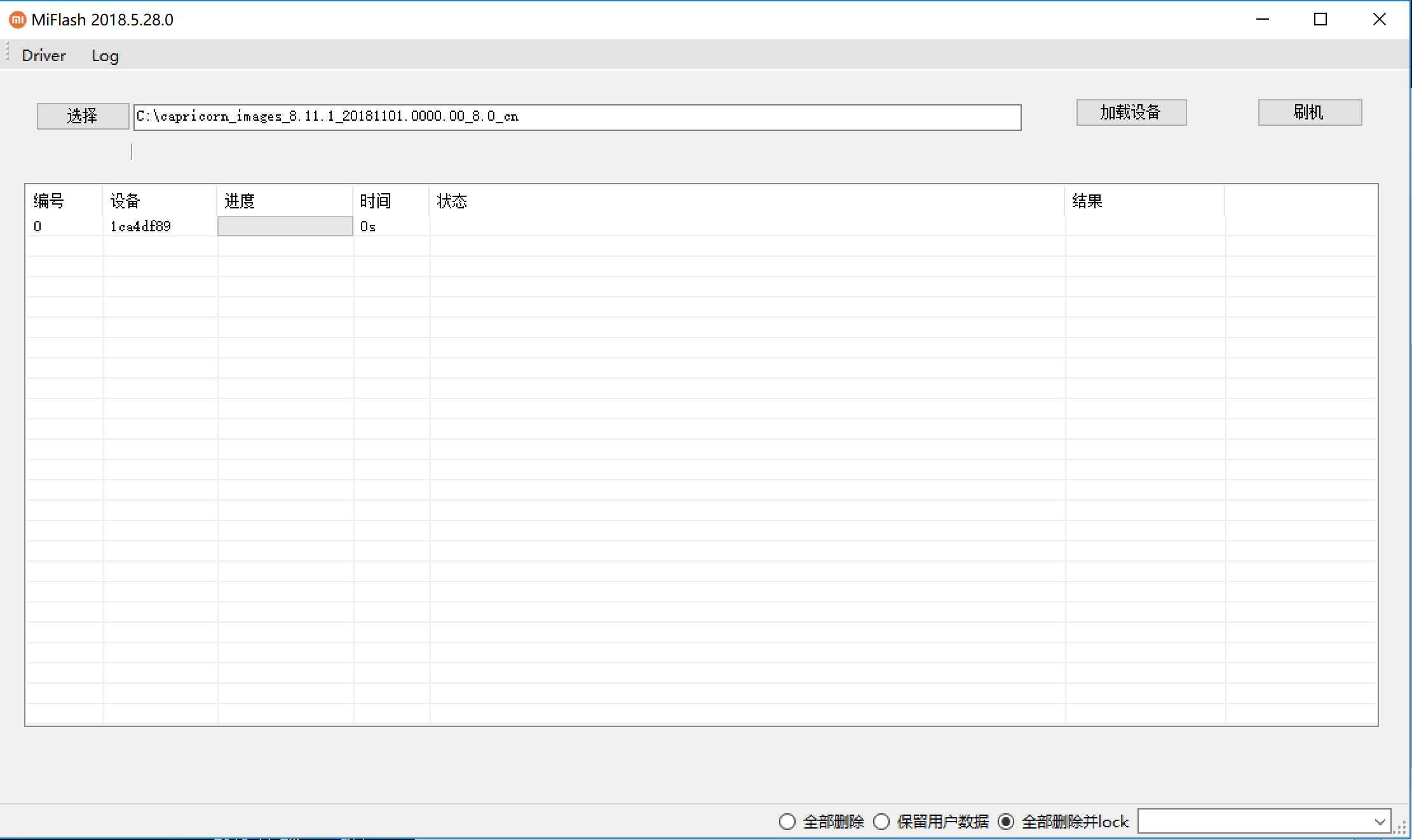Click the 选择 browse button
The height and width of the screenshot is (840, 1412).
(x=83, y=116)
